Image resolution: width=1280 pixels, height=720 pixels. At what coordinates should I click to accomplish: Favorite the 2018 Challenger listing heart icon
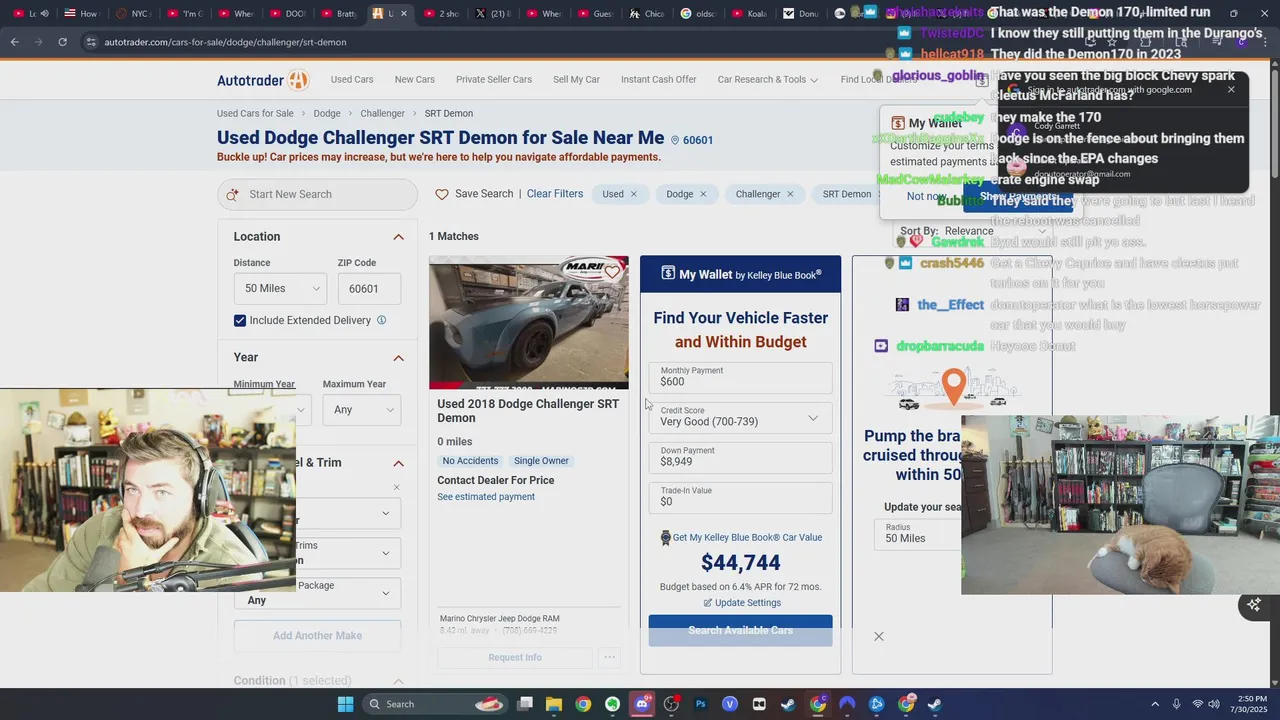pyautogui.click(x=612, y=271)
